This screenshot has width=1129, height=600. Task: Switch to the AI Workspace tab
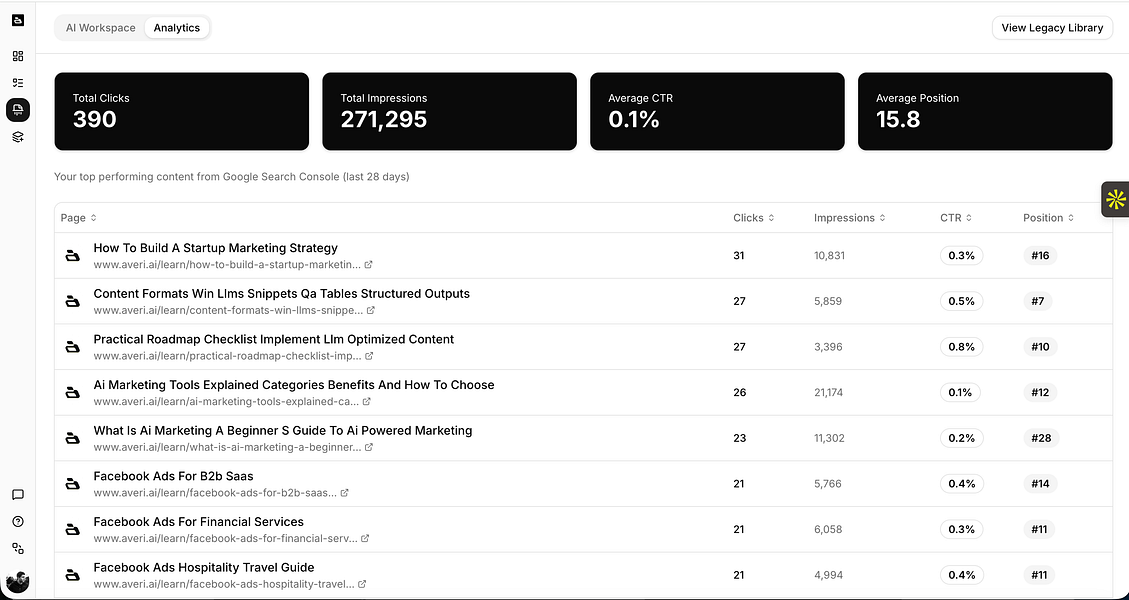pyautogui.click(x=100, y=28)
